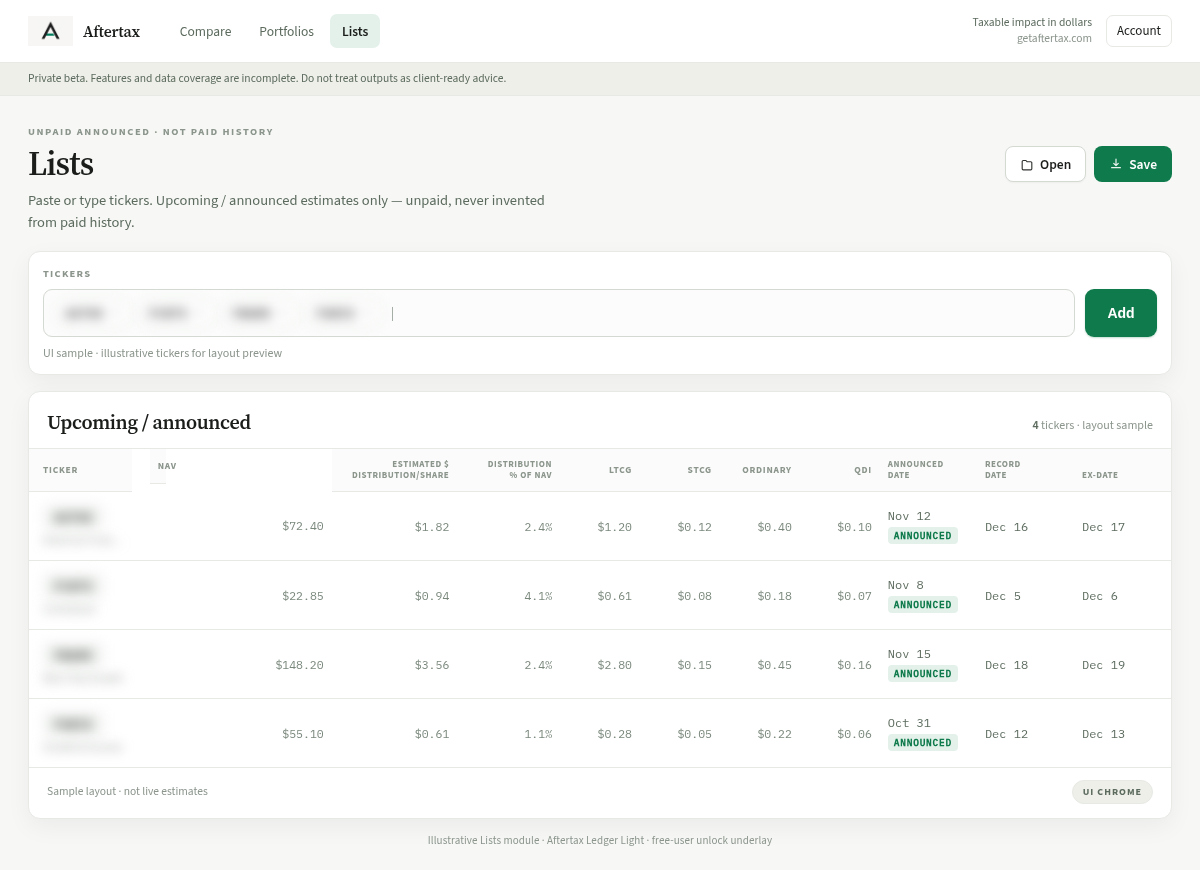Open the Compare tab

tap(205, 31)
